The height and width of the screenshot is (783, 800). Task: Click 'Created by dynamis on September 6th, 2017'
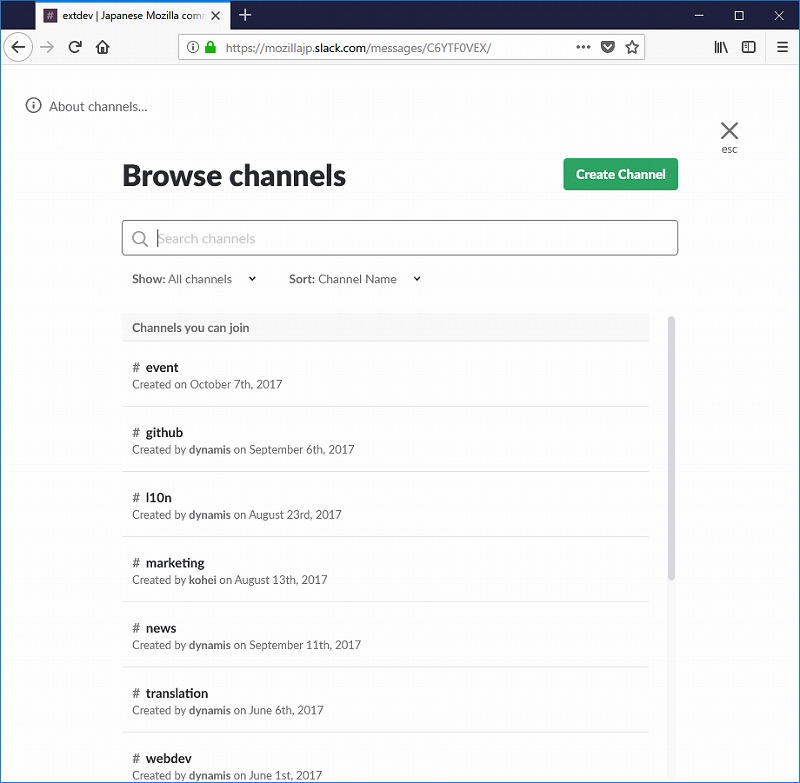coord(243,450)
